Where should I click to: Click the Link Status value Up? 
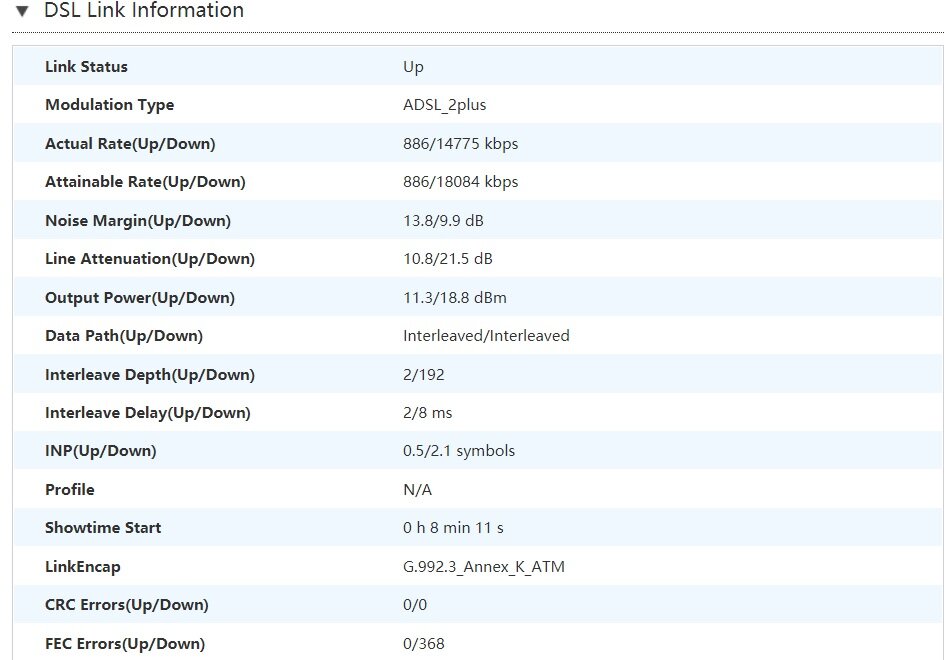point(413,67)
